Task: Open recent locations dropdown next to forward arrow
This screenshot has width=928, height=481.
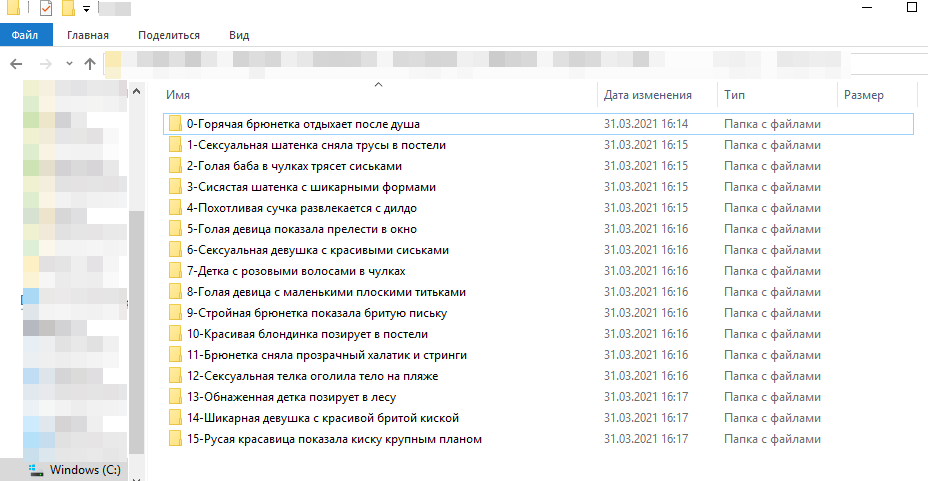Action: click(x=69, y=63)
